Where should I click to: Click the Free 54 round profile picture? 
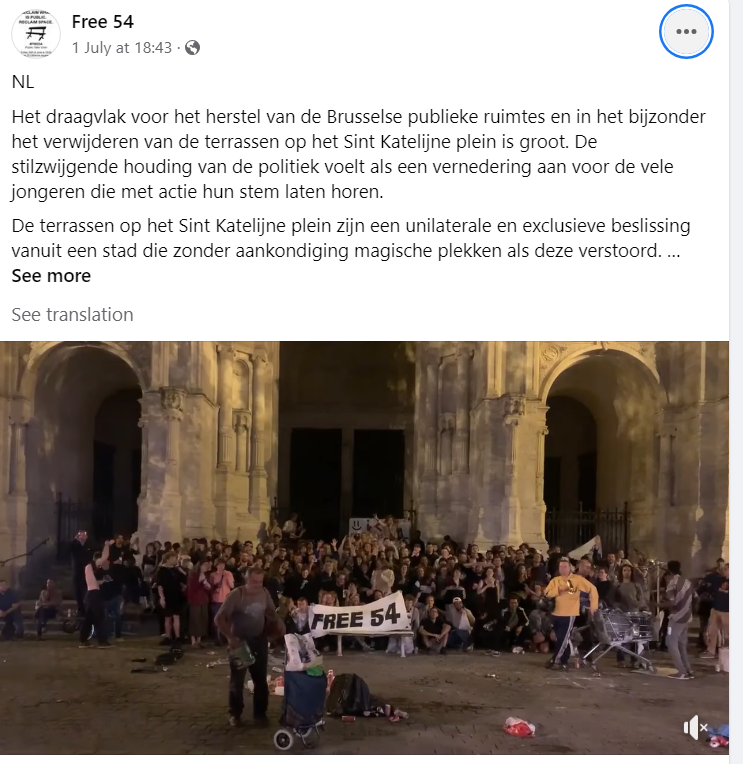pos(36,33)
